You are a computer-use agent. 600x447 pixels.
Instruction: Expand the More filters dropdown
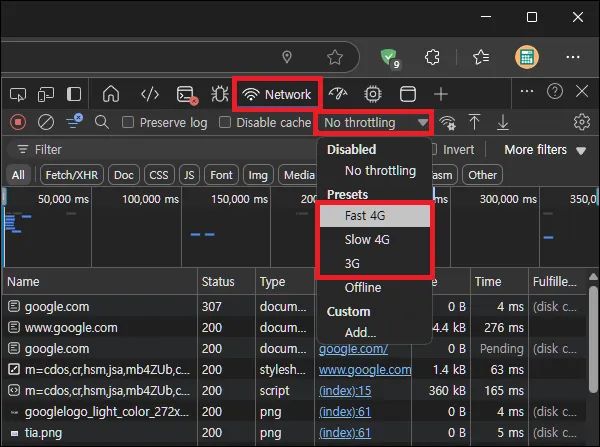pos(545,150)
